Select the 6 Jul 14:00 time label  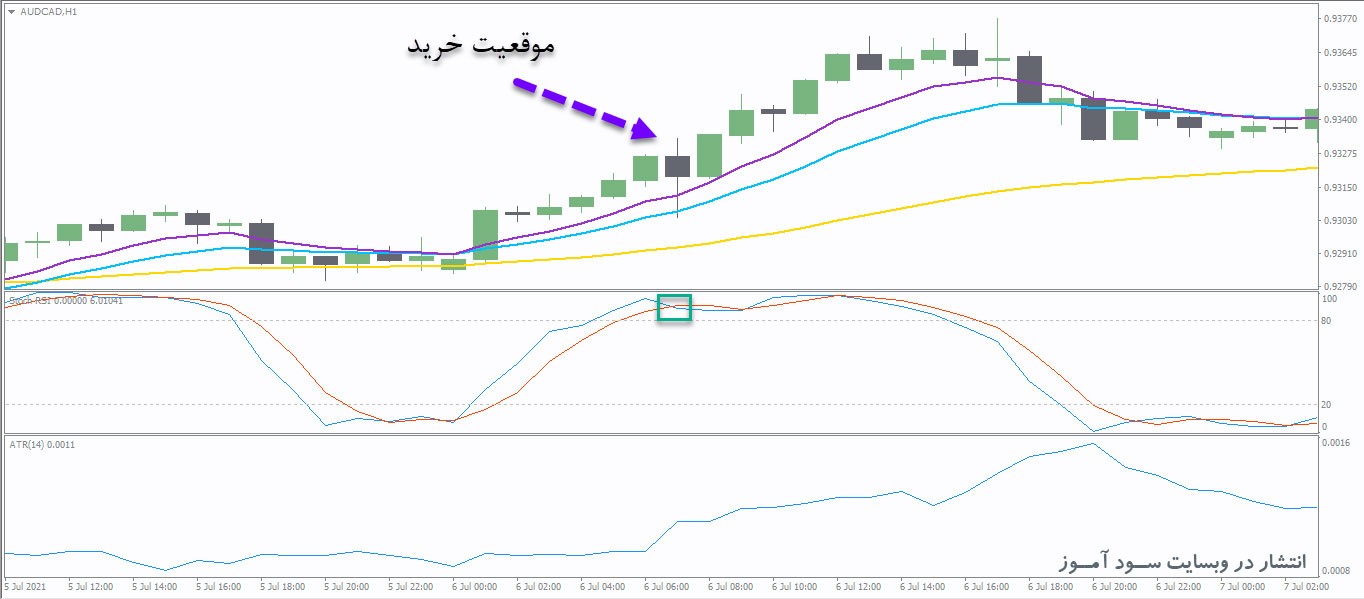pyautogui.click(x=922, y=586)
